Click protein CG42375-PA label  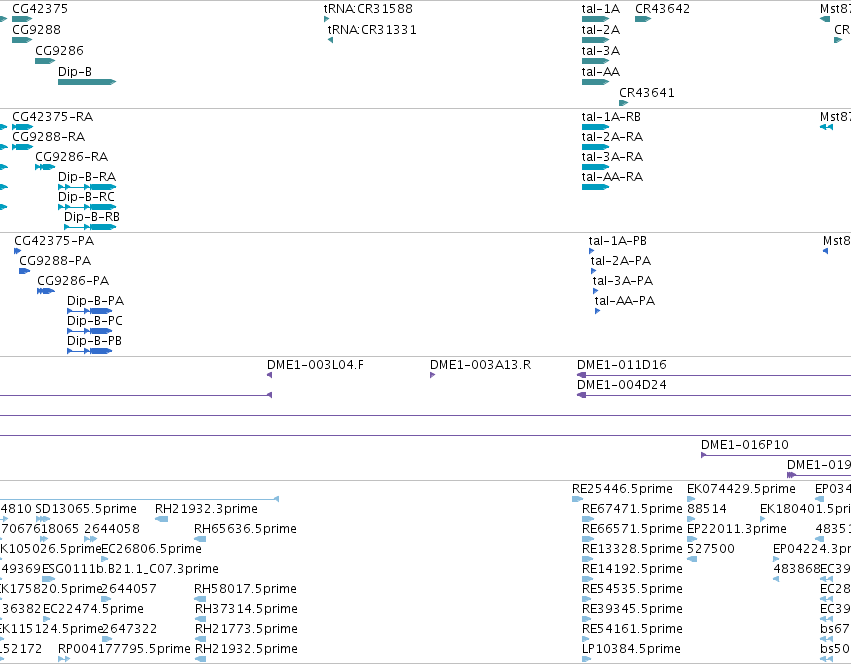54,241
